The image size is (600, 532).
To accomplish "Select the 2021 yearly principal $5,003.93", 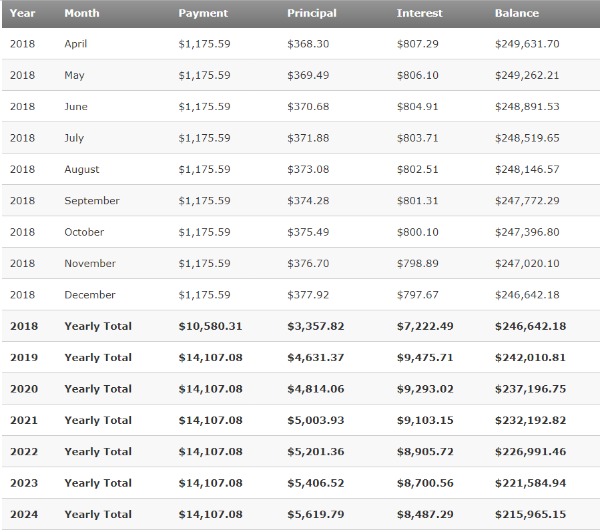I will pyautogui.click(x=315, y=420).
